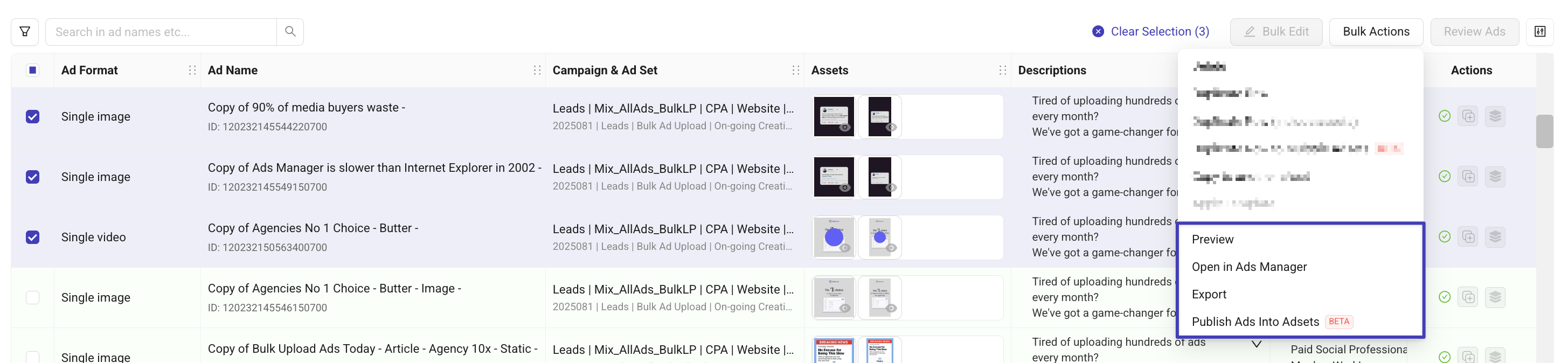The width and height of the screenshot is (1568, 363).
Task: Focus the ad names search field
Action: point(161,32)
